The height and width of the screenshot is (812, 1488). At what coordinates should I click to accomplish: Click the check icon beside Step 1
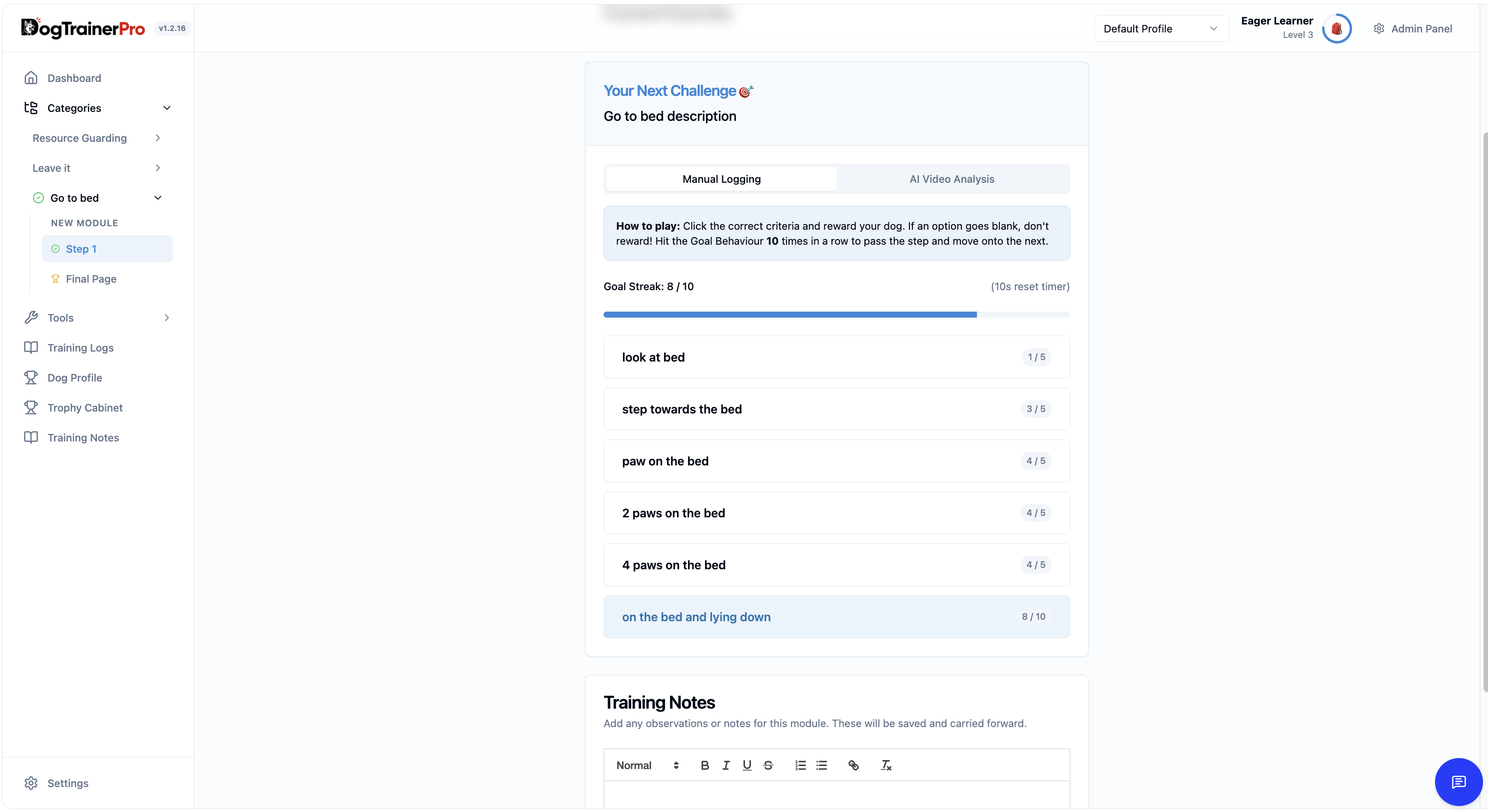pos(55,249)
